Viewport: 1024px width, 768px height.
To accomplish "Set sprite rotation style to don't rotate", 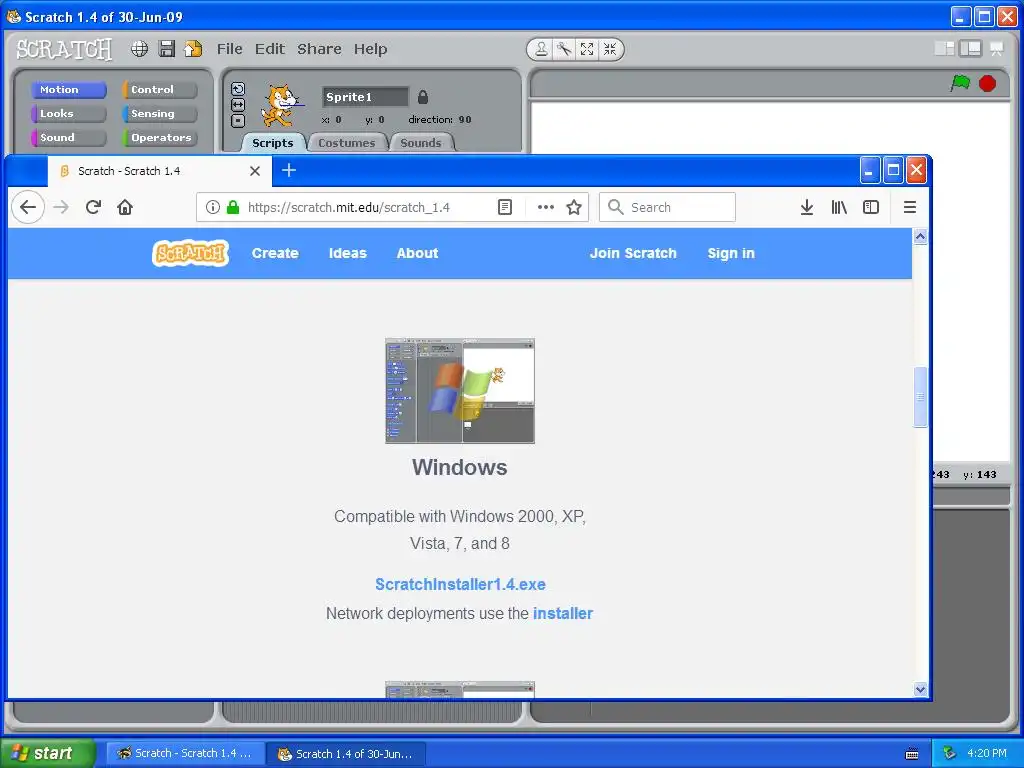I will click(x=238, y=120).
